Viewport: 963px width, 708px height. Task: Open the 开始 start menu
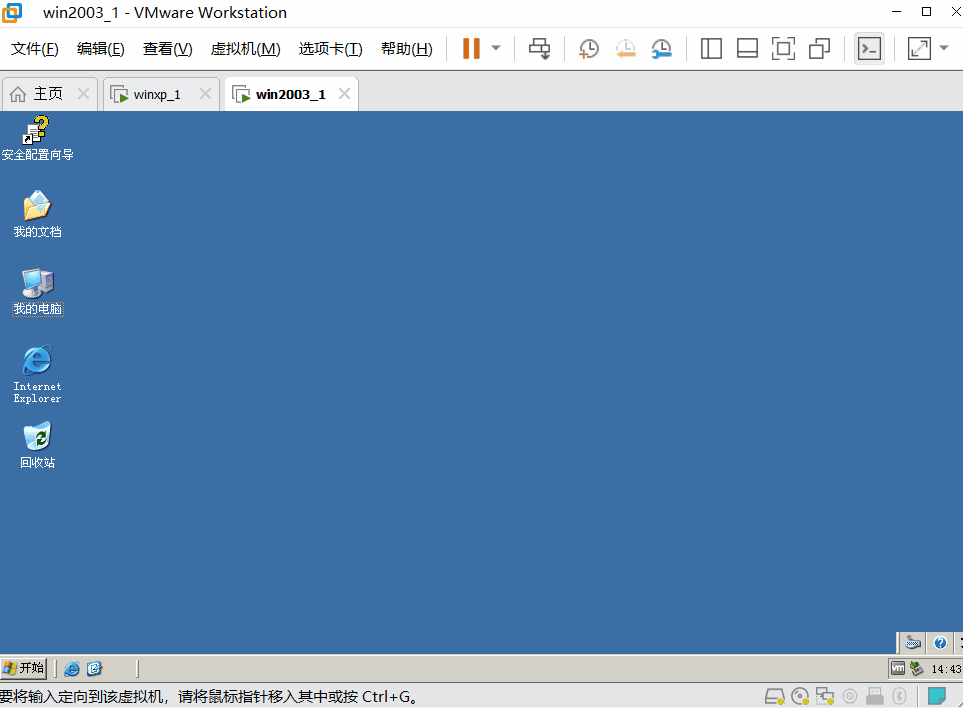coord(24,668)
